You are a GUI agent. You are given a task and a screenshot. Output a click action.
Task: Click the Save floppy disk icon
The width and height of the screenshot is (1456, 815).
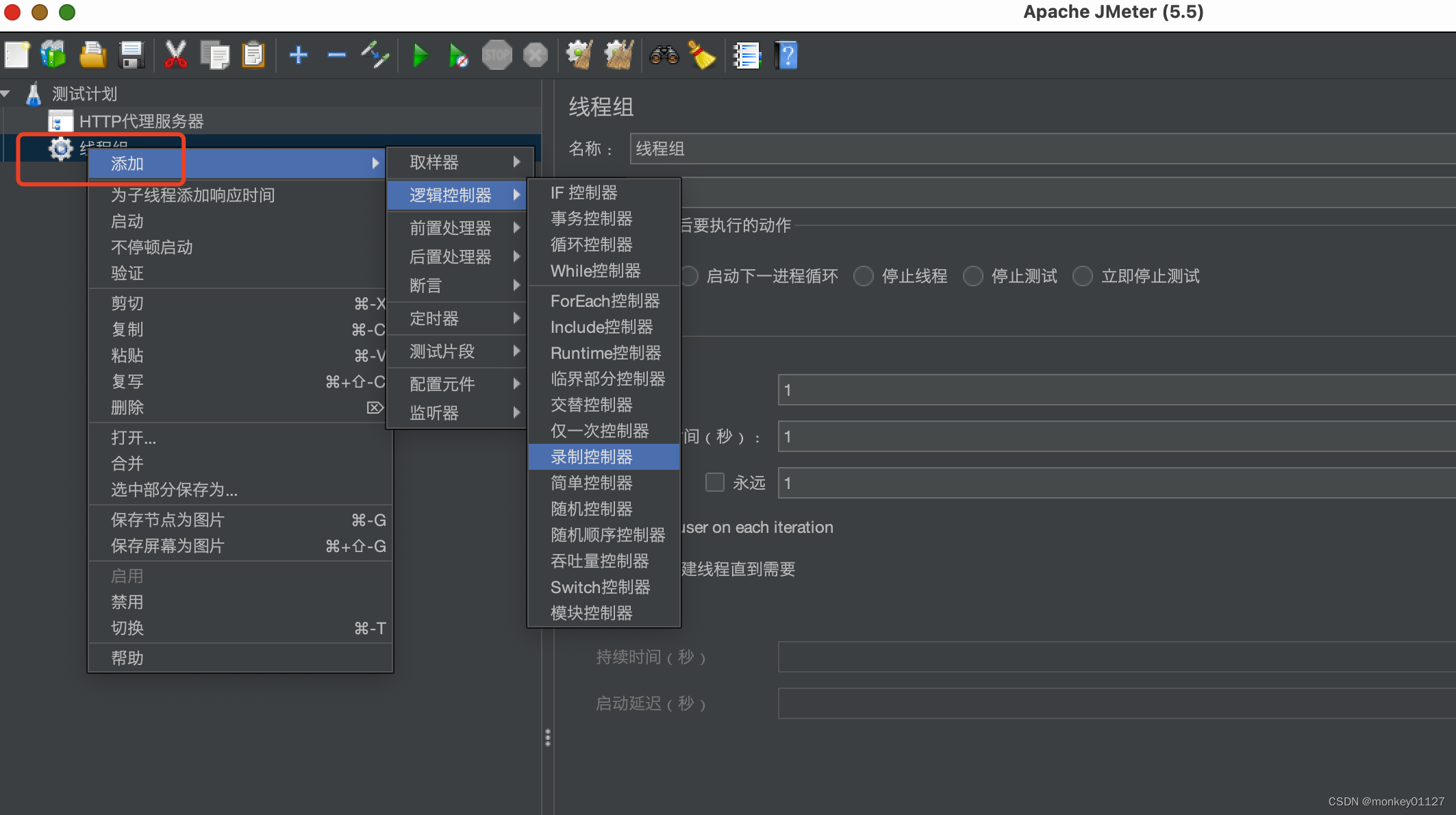tap(131, 55)
